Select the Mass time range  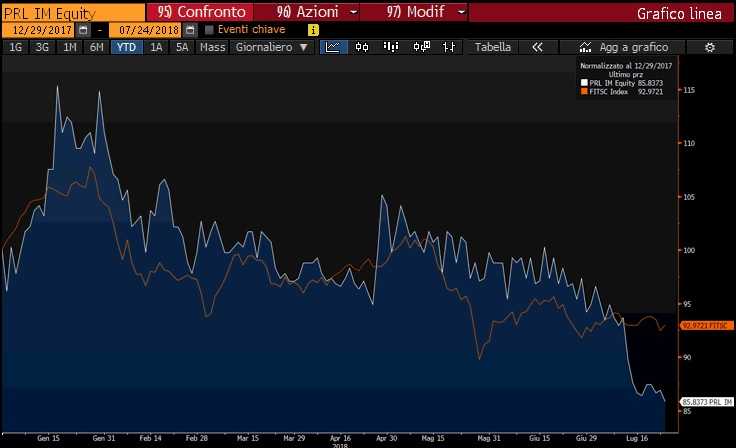click(x=212, y=47)
